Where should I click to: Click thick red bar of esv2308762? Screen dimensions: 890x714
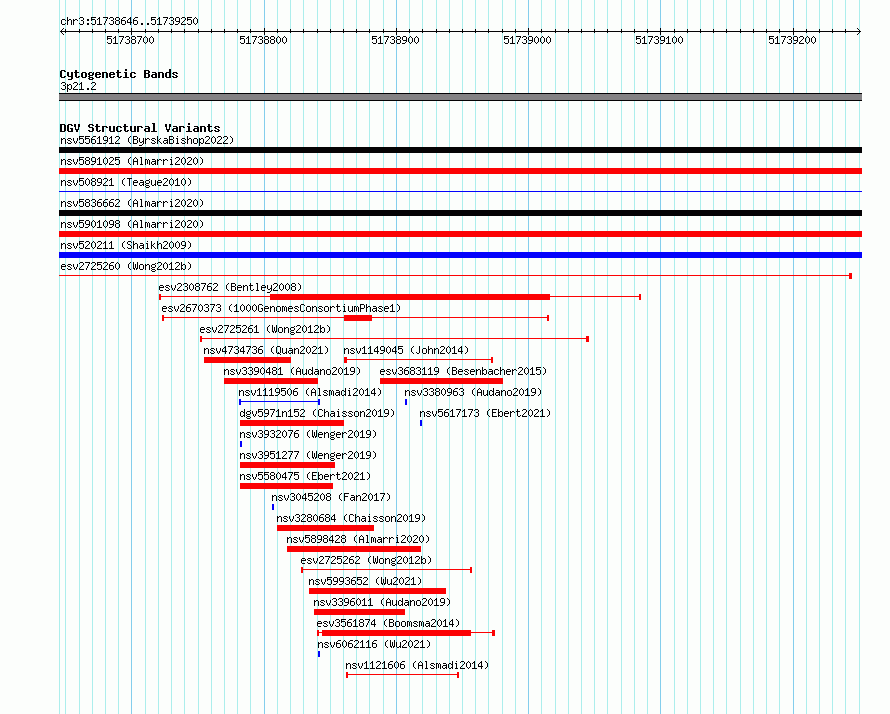tap(410, 297)
